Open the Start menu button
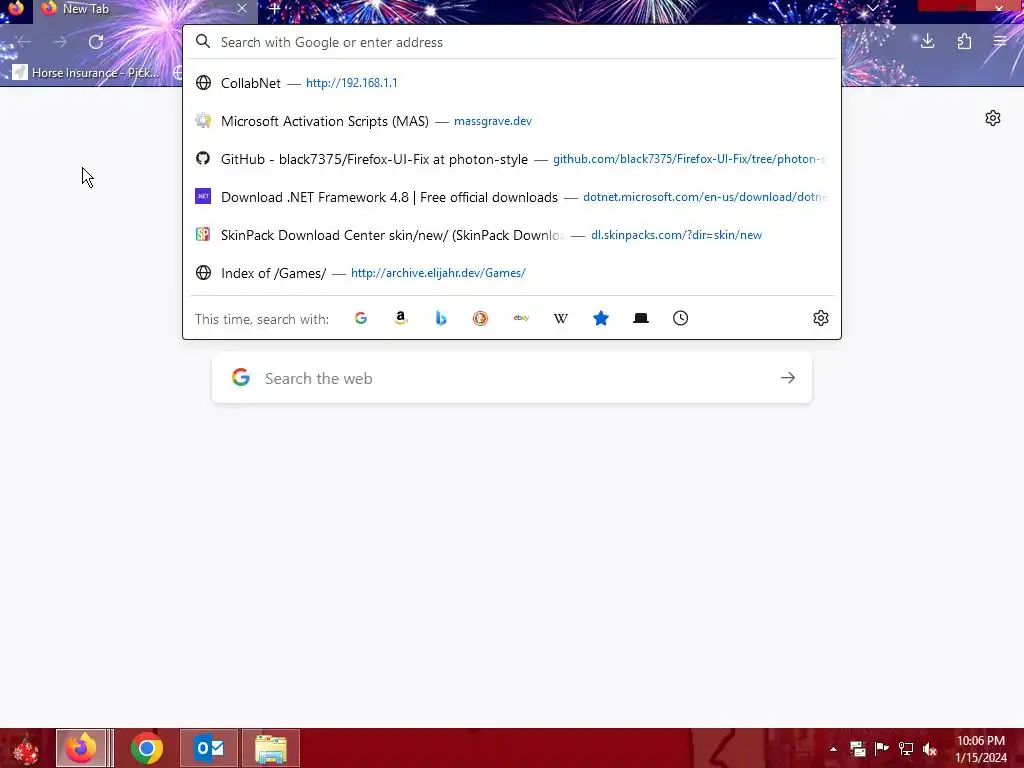 tap(25, 748)
